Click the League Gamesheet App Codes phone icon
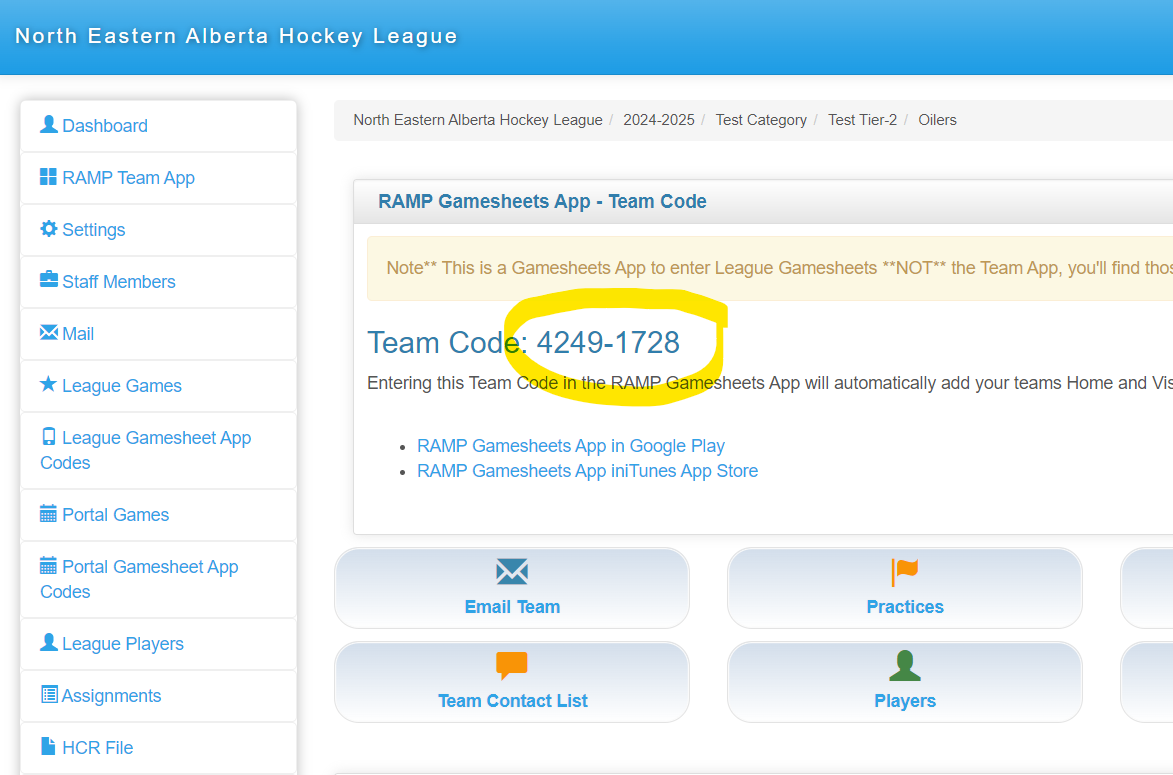 (50, 437)
